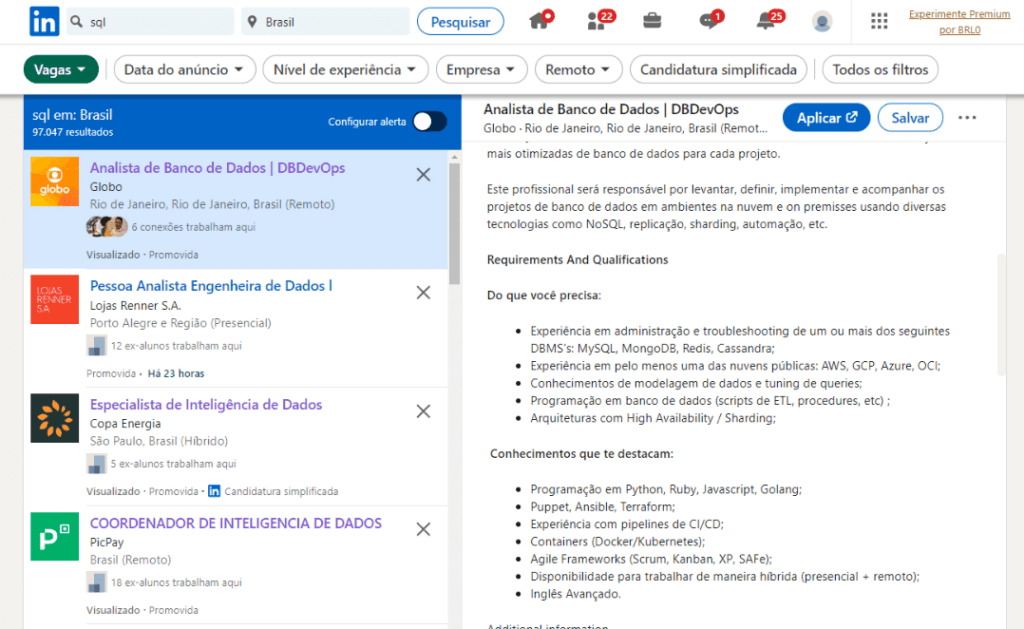Dismiss the Globo job card

tap(423, 174)
